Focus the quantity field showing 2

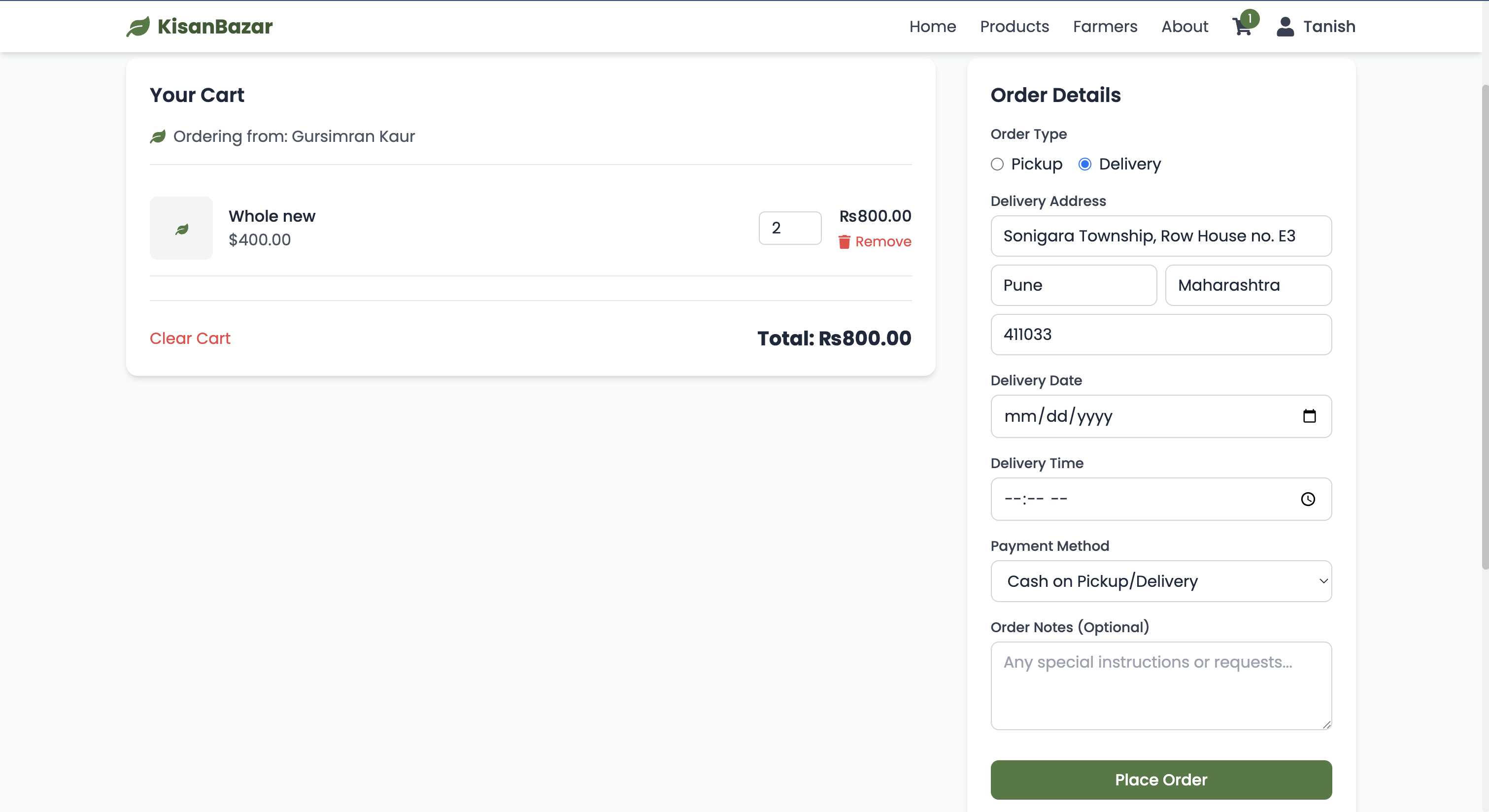tap(790, 228)
